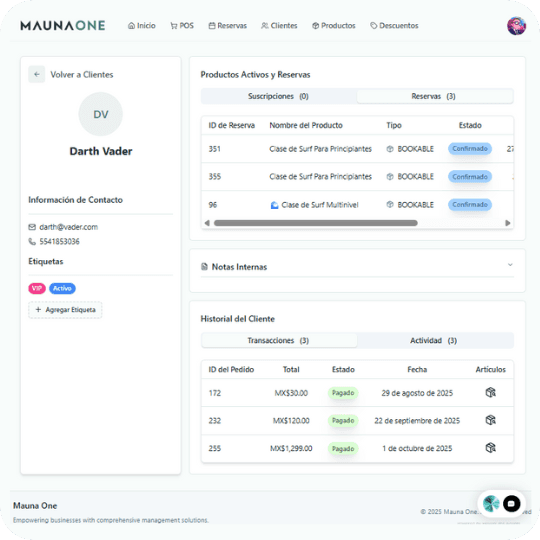Click the Darth Vader name heading

(101, 151)
